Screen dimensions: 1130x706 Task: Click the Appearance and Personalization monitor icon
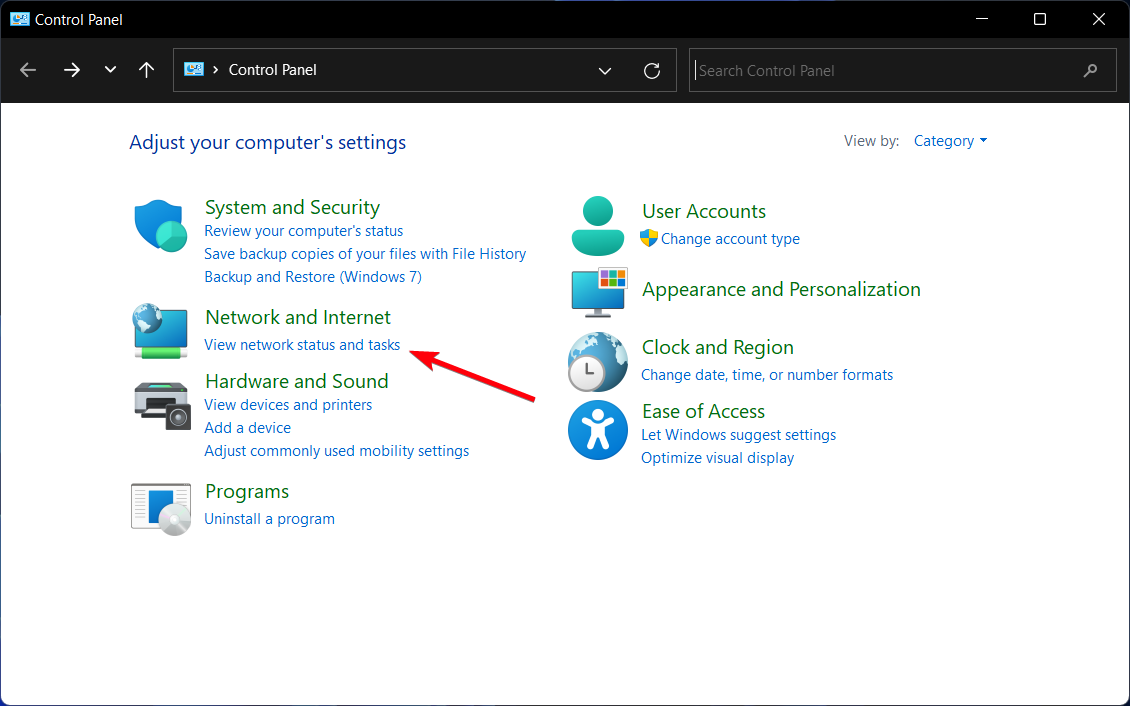599,292
